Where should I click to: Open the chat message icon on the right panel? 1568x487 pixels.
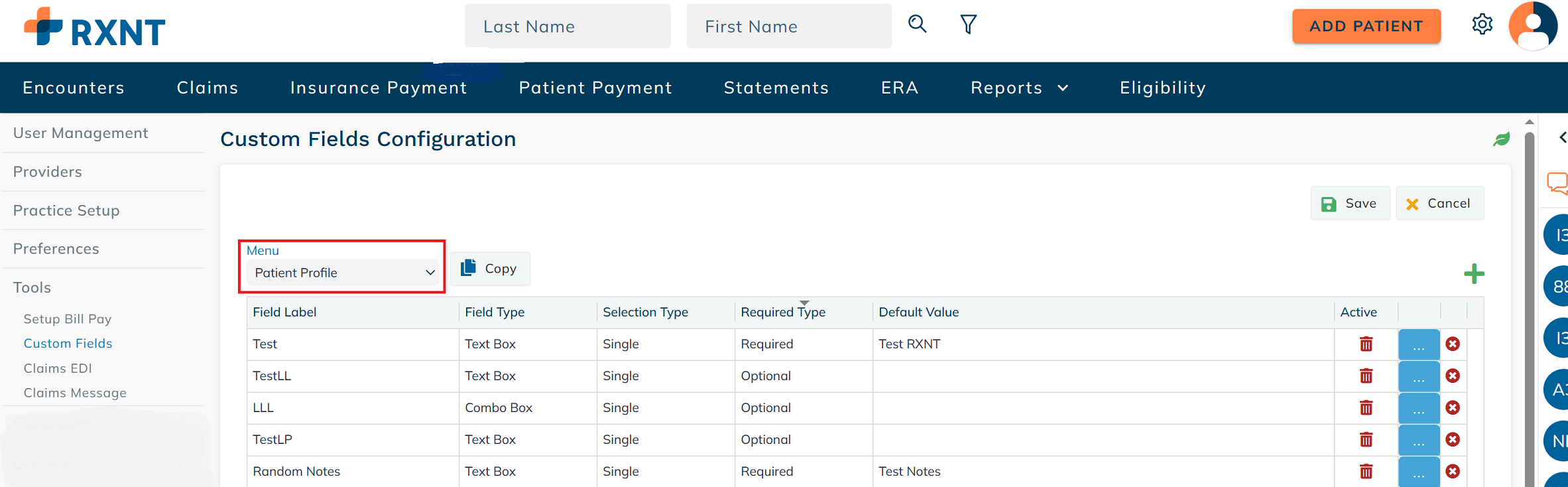tap(1557, 182)
